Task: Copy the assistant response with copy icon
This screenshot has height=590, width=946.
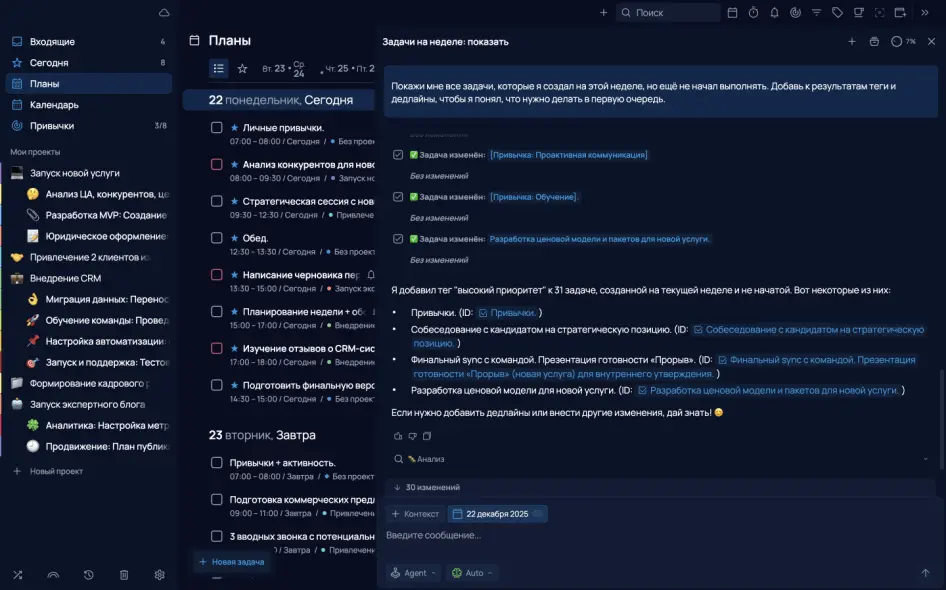Action: 427,436
